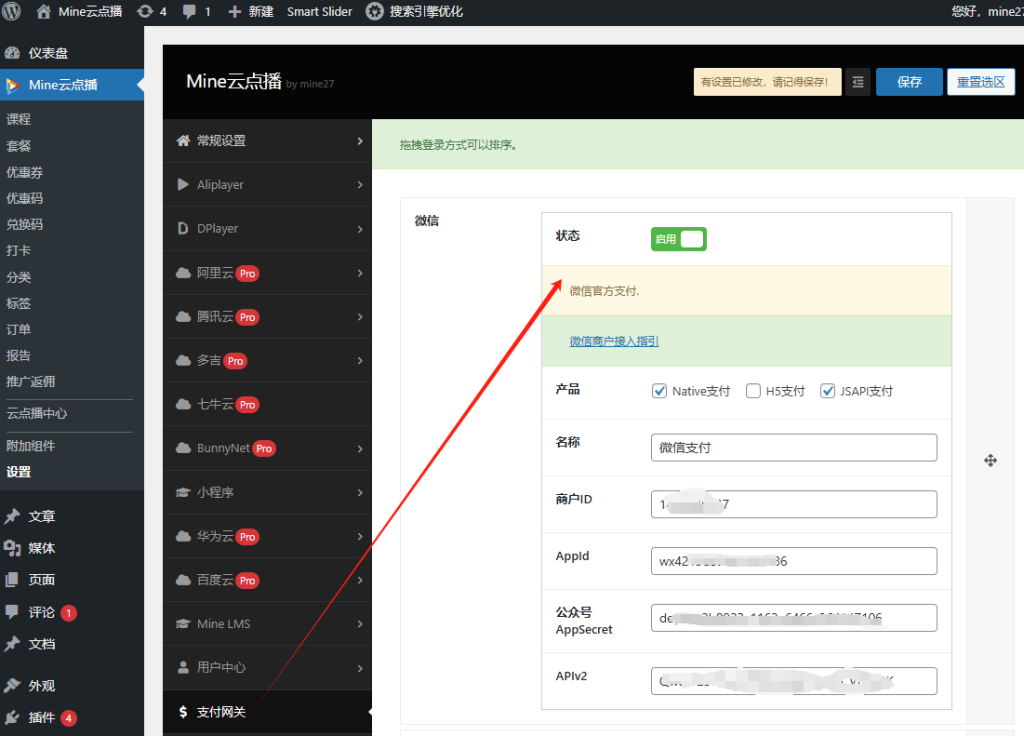The width and height of the screenshot is (1024, 736).
Task: Click the 外观 brush icon
Action: point(12,685)
